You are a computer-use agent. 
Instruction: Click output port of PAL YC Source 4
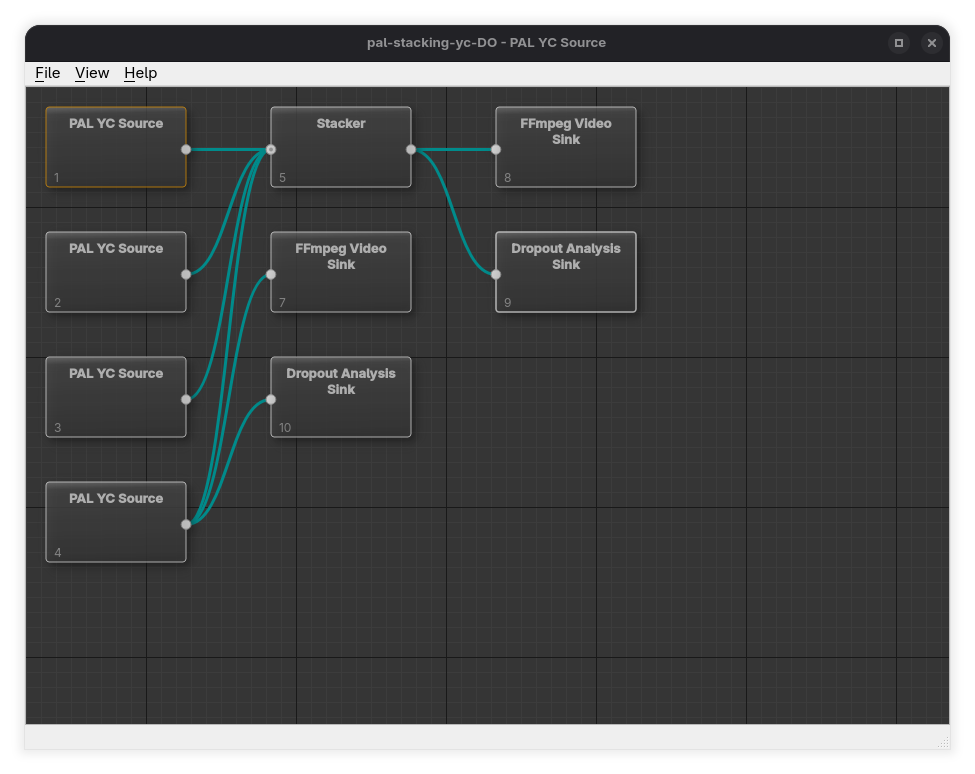click(186, 524)
